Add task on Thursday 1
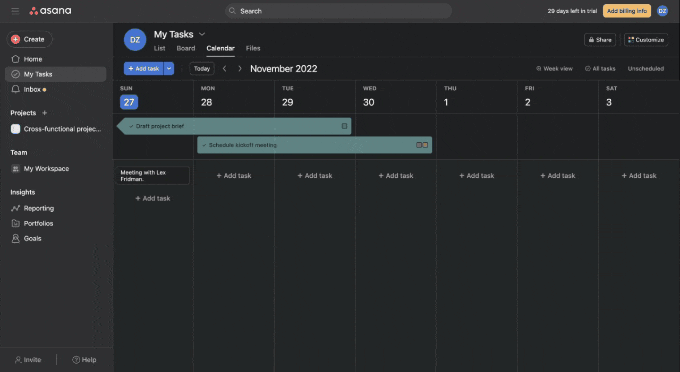The width and height of the screenshot is (680, 372). pos(477,176)
